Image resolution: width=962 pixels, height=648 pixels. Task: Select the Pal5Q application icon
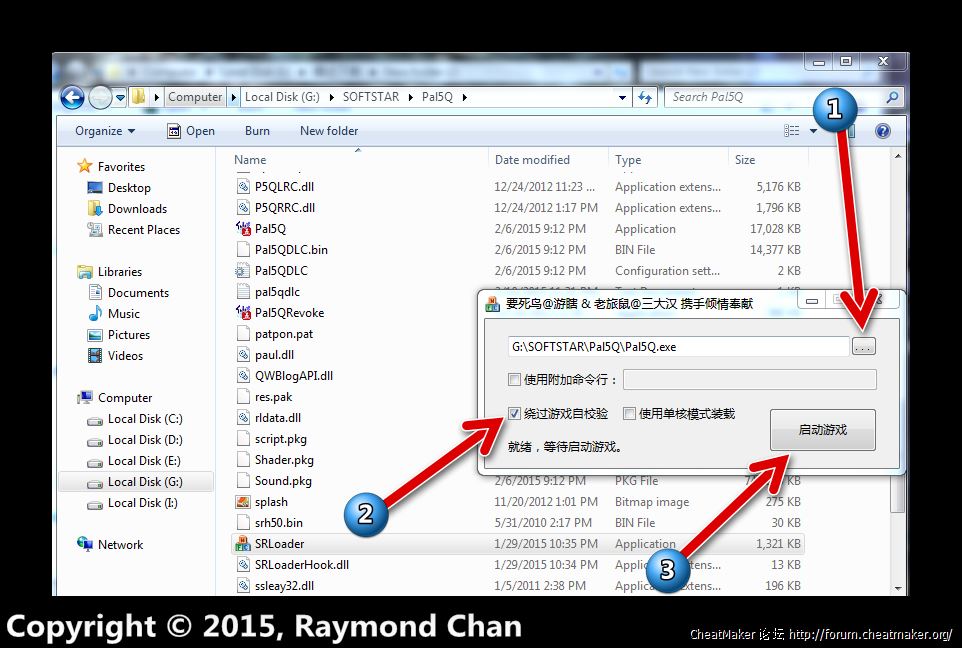[243, 229]
